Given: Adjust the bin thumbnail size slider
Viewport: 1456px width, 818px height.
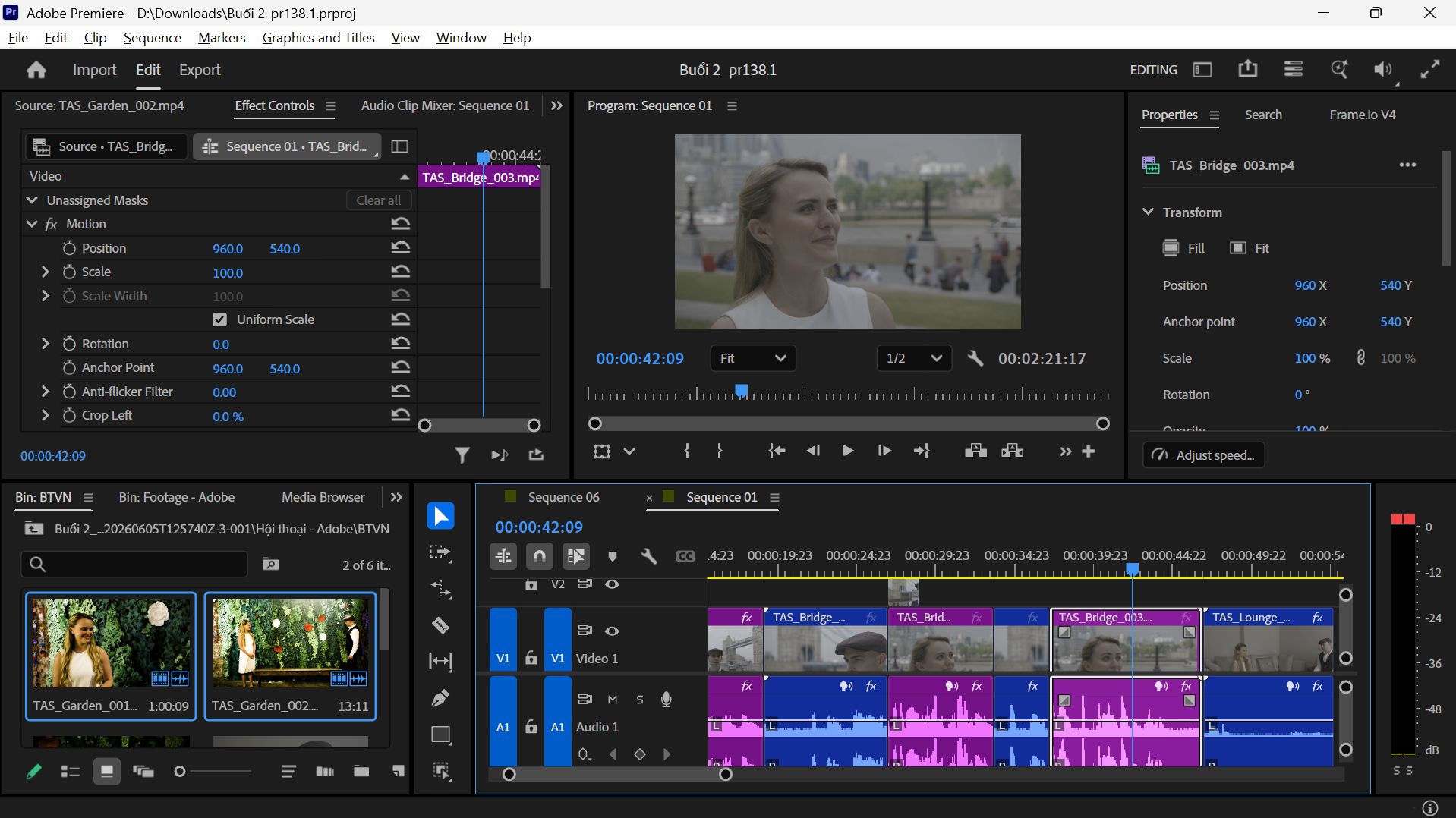Looking at the screenshot, I should (180, 772).
